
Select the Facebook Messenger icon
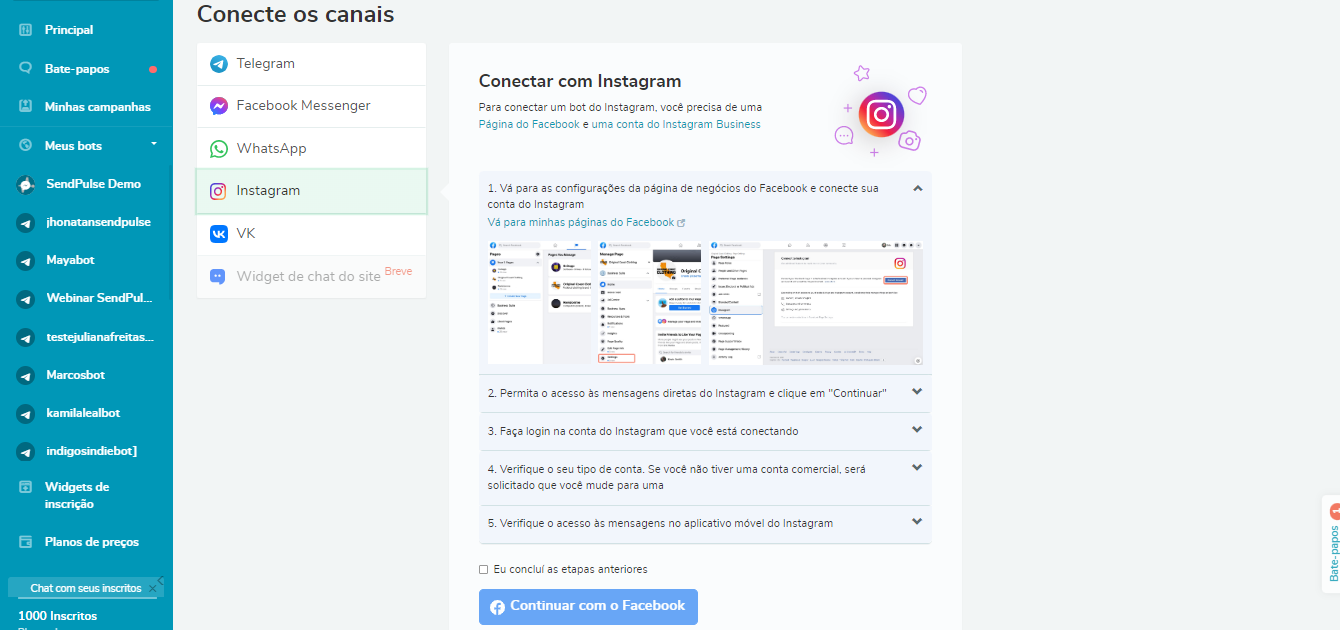(219, 106)
